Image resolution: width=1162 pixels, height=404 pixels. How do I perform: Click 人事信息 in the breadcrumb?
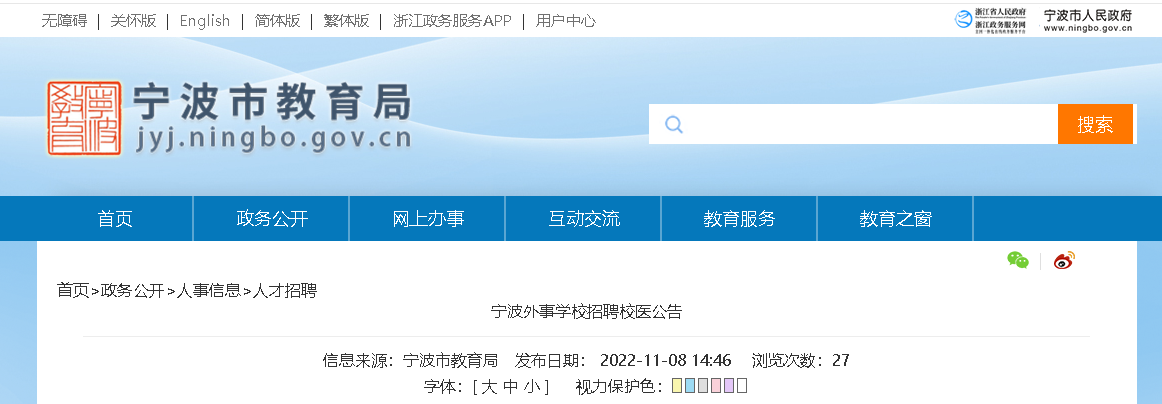(209, 291)
